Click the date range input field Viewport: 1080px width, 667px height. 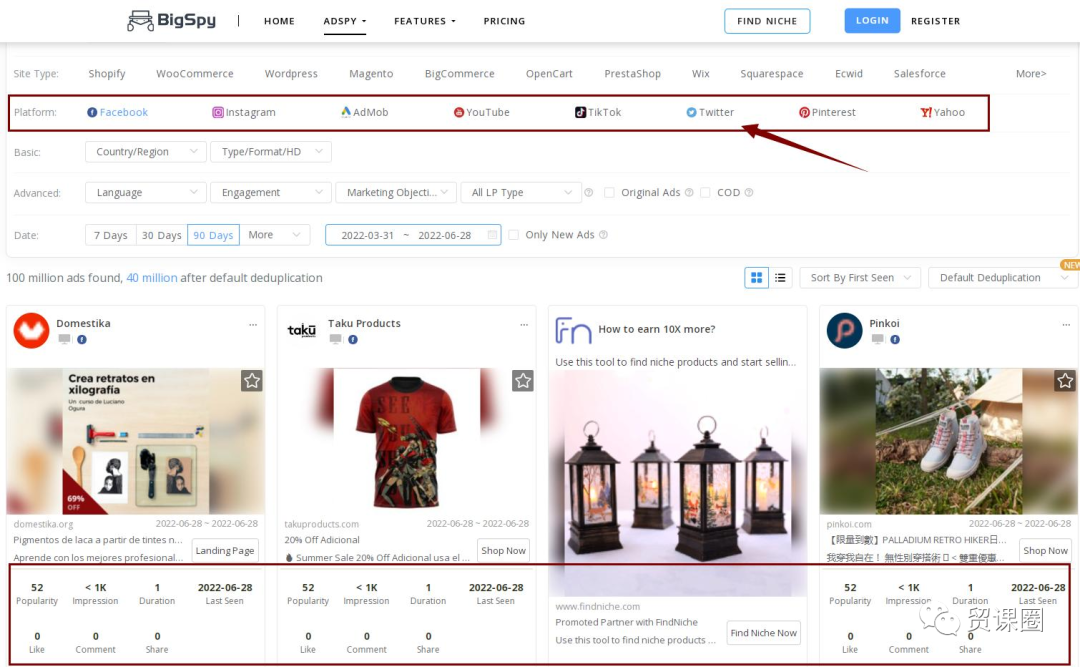click(413, 235)
